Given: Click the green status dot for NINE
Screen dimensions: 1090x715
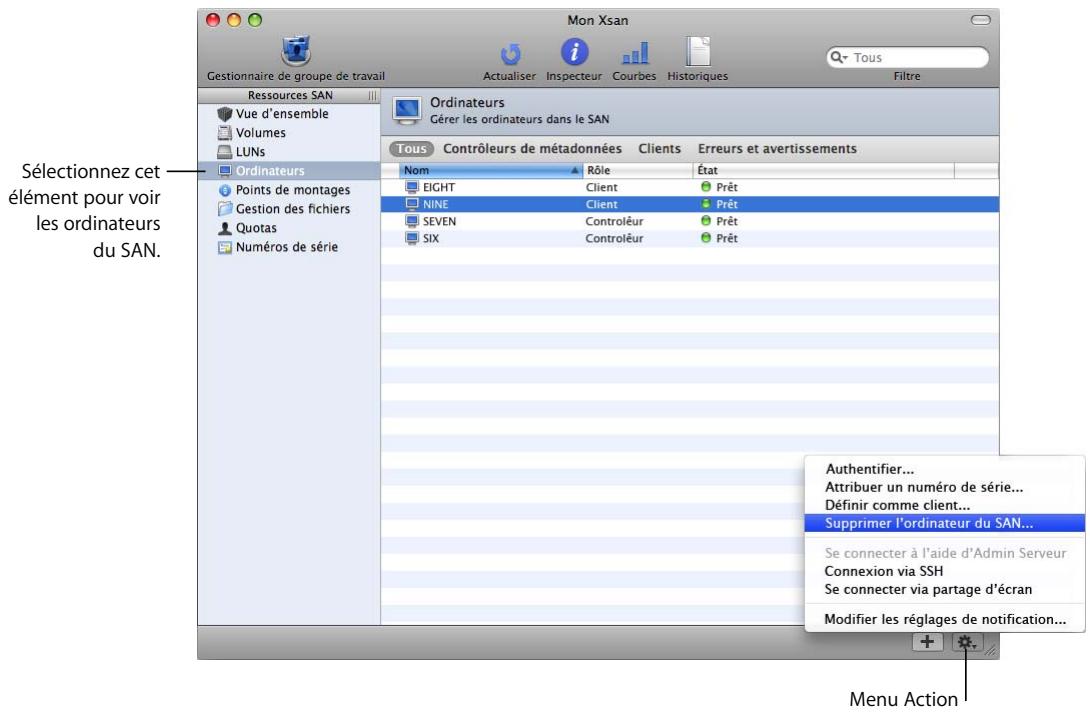Looking at the screenshot, I should coord(706,204).
